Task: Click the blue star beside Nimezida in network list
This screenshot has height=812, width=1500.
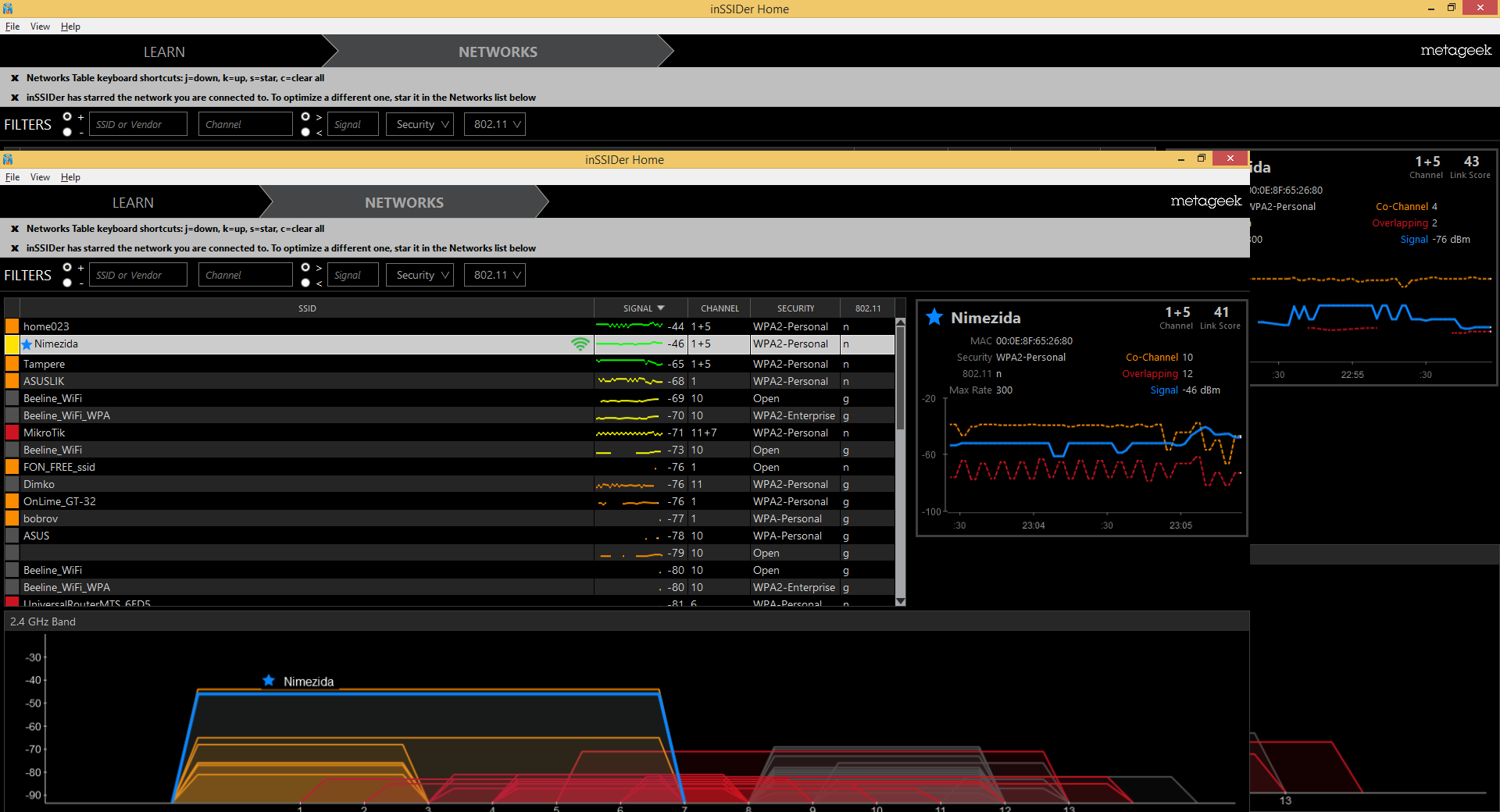Action: point(27,344)
